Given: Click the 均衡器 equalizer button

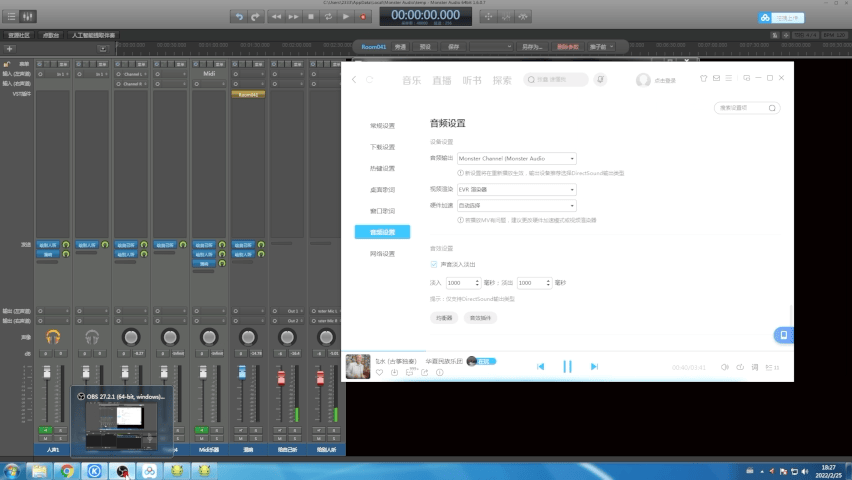Looking at the screenshot, I should (444, 318).
